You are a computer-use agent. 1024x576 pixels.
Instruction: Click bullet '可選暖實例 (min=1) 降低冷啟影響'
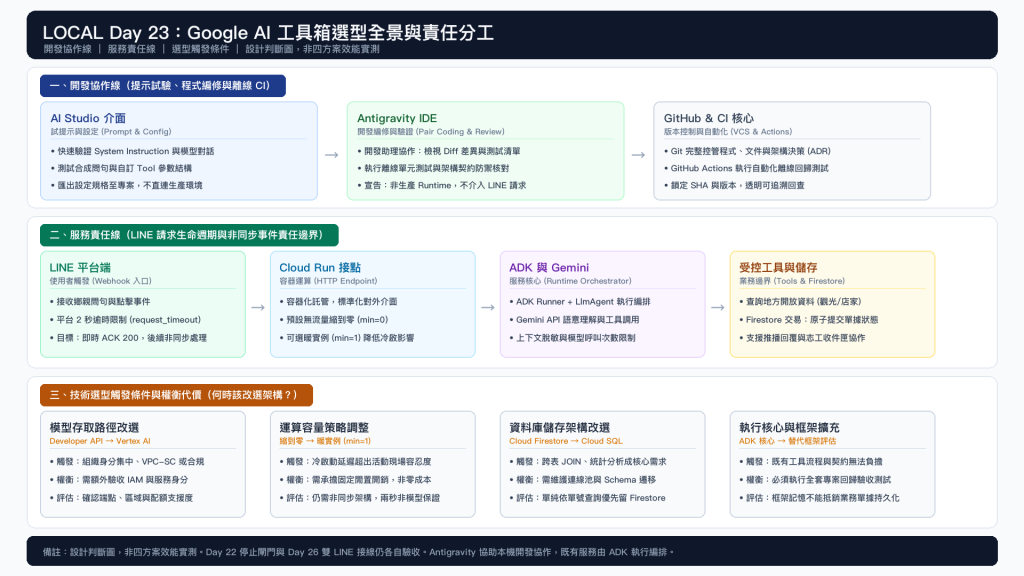[347, 338]
